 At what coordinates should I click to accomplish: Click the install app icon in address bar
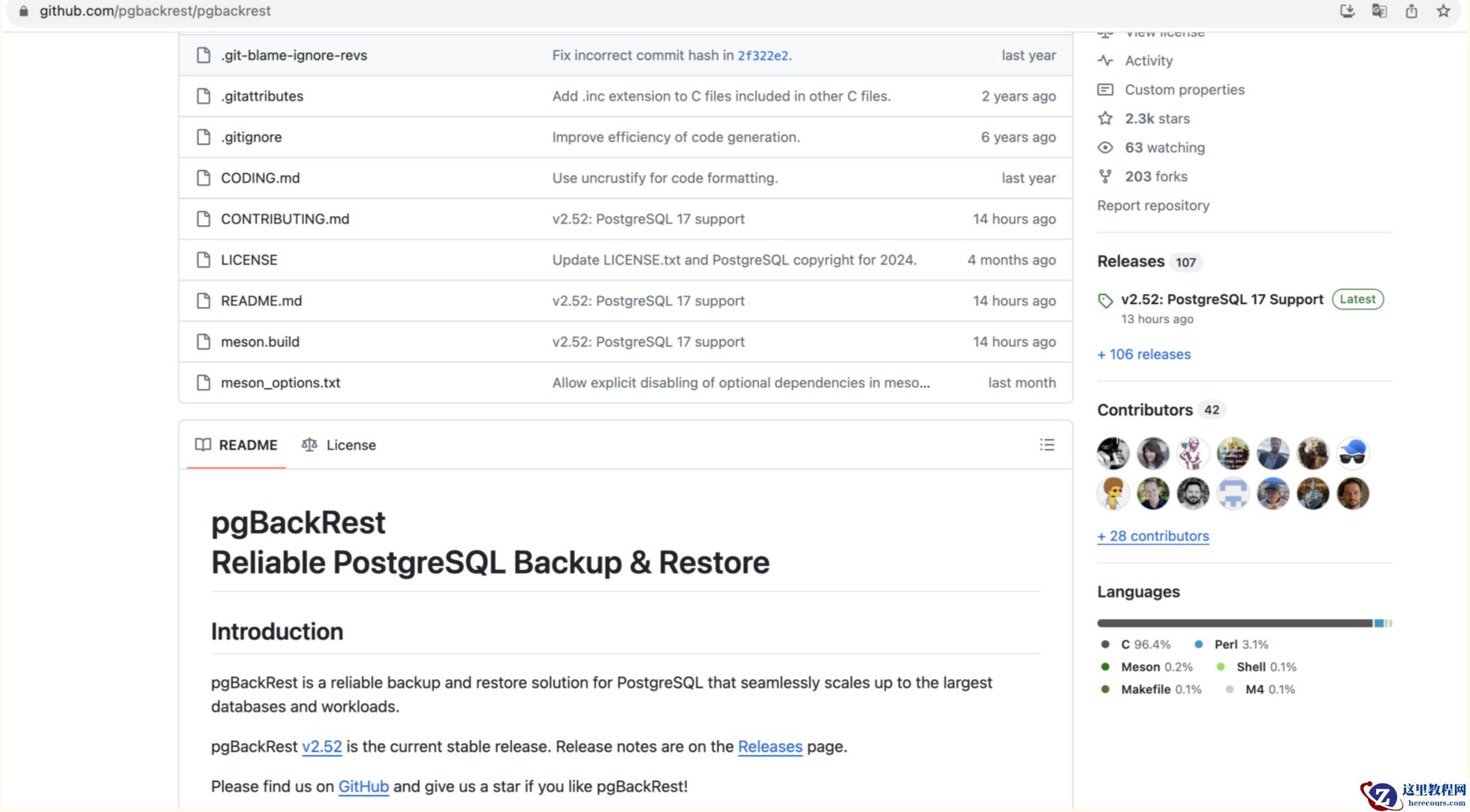tap(1348, 11)
